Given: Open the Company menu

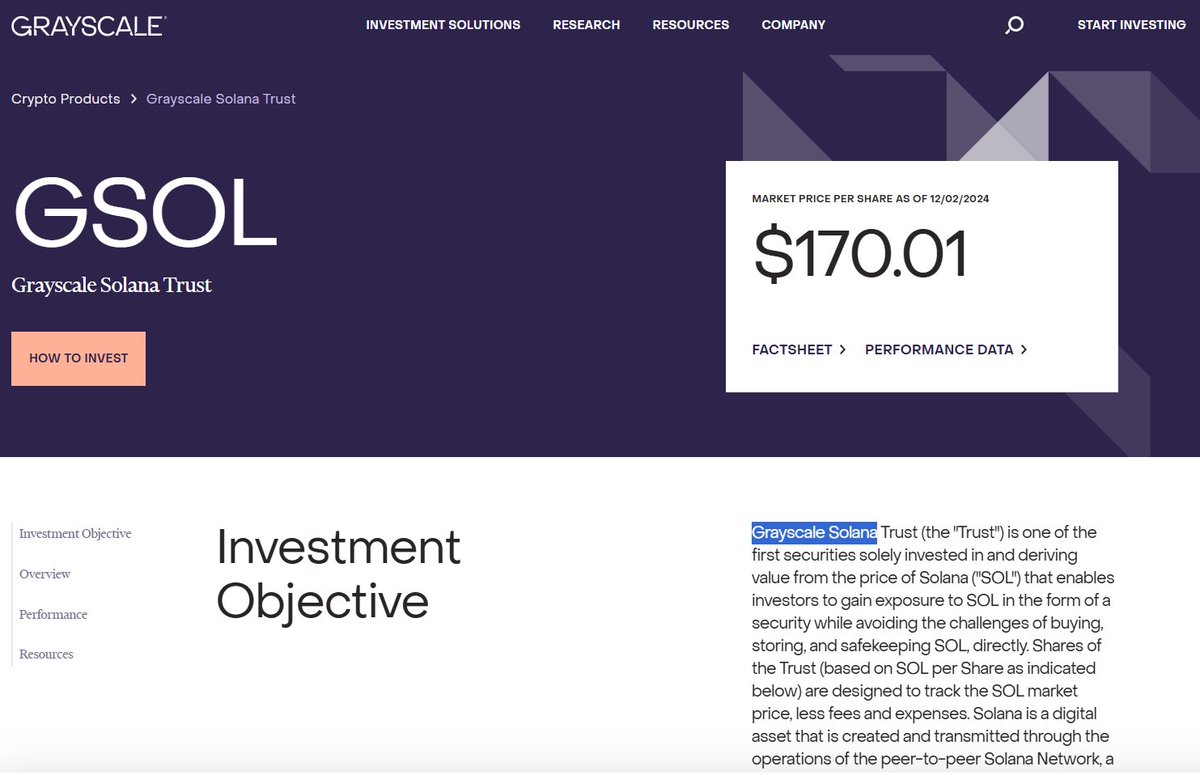Looking at the screenshot, I should (793, 25).
